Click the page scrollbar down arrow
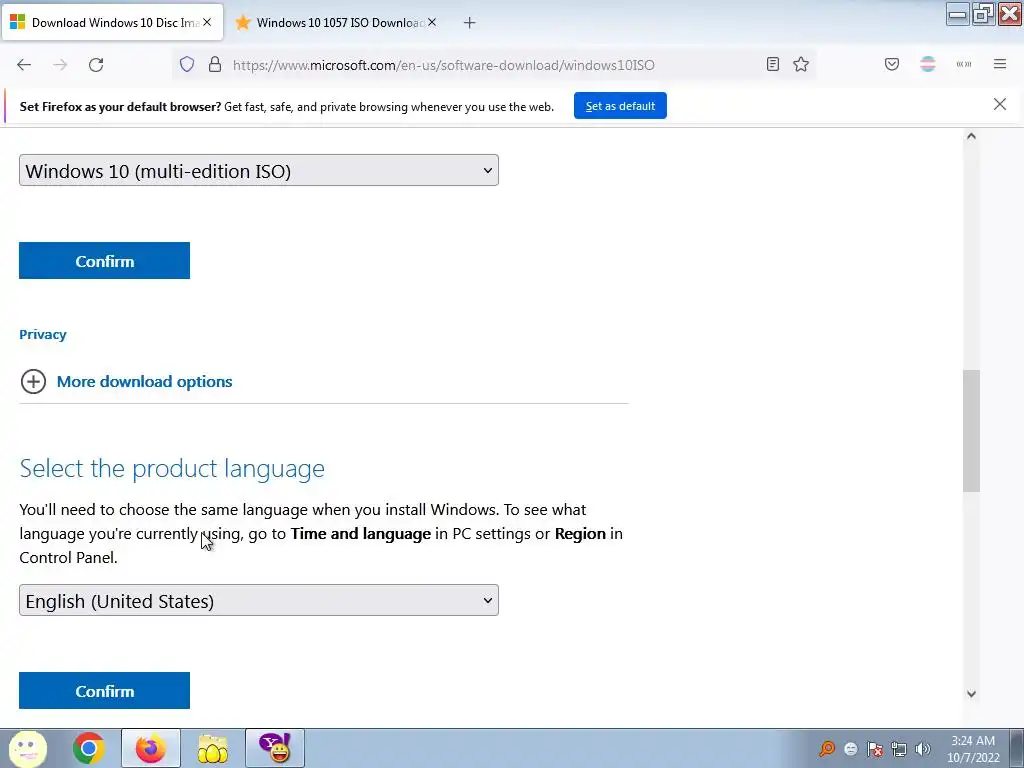The height and width of the screenshot is (768, 1024). (x=971, y=694)
